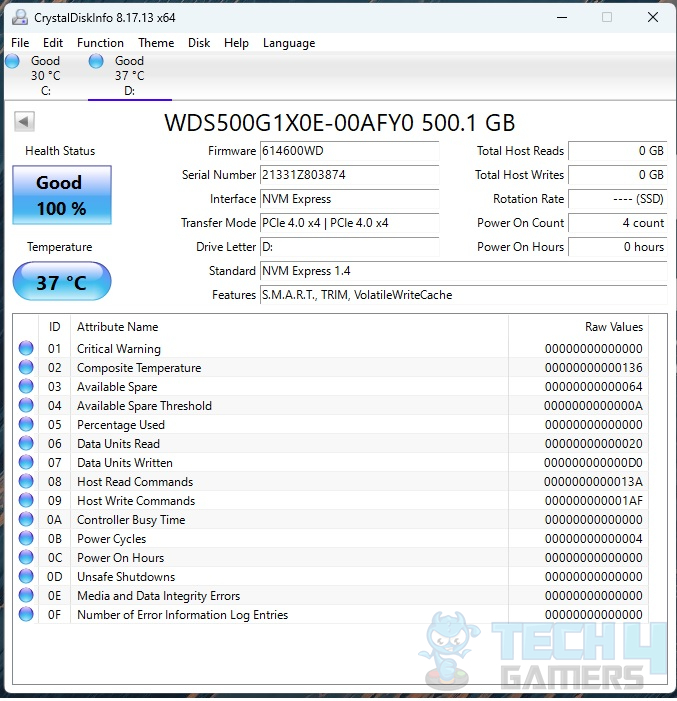The width and height of the screenshot is (677, 701).
Task: Click the Total Host Reads value
Action: point(618,151)
